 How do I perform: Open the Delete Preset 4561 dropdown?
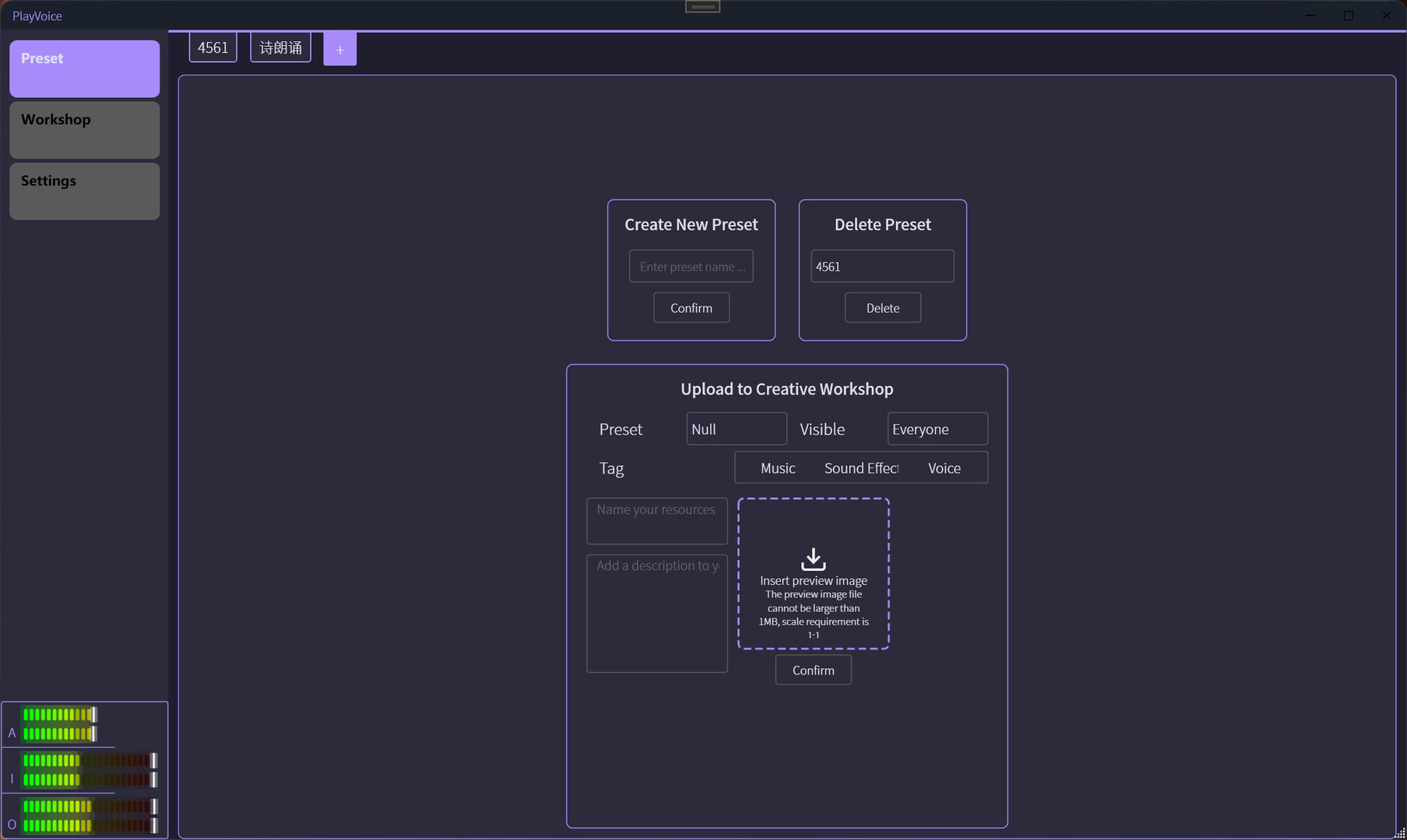pyautogui.click(x=883, y=266)
